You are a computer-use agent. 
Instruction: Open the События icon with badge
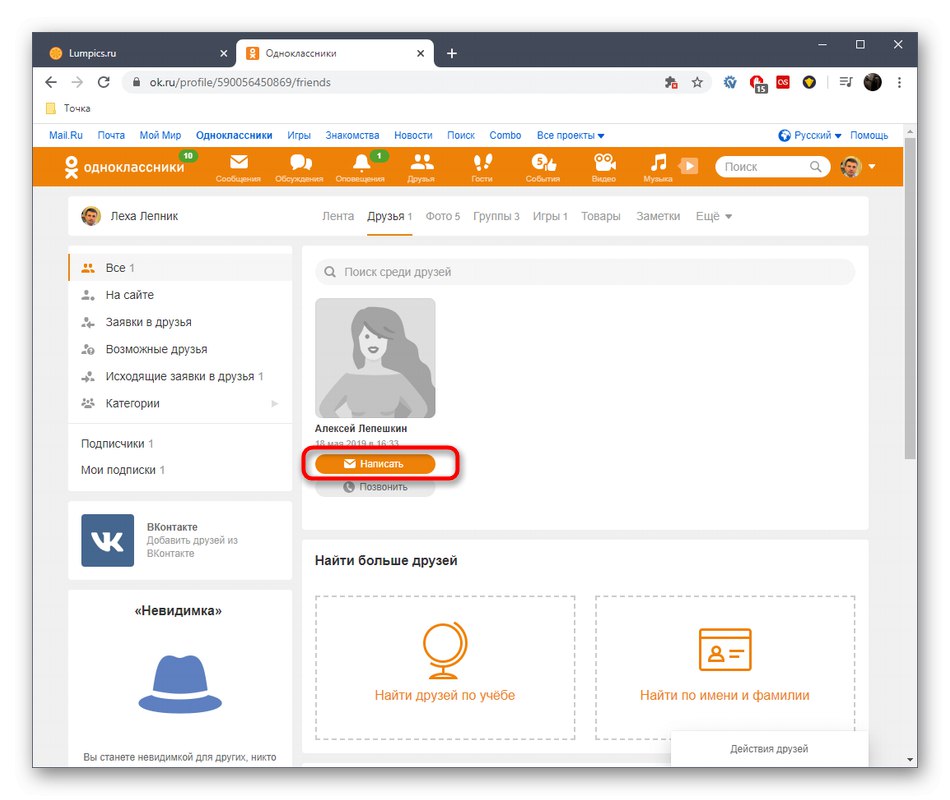pos(542,164)
